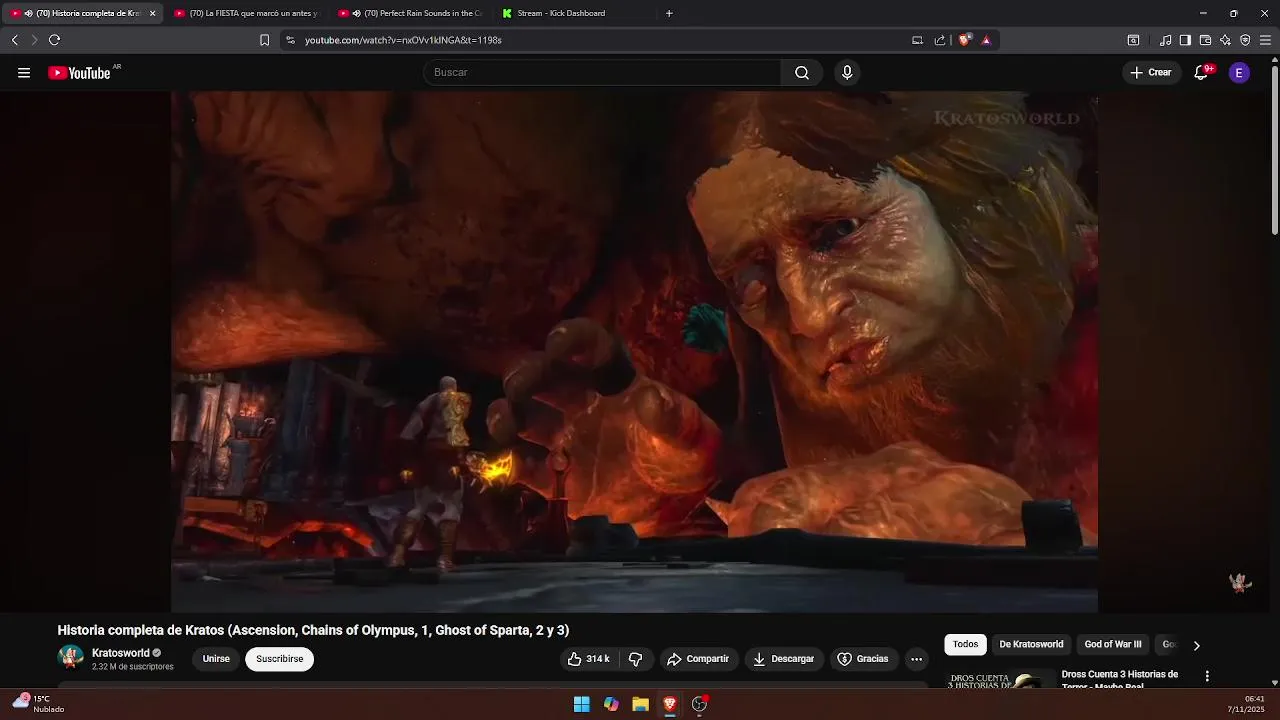1280x720 pixels.
Task: View site information icon in address bar
Action: (290, 40)
